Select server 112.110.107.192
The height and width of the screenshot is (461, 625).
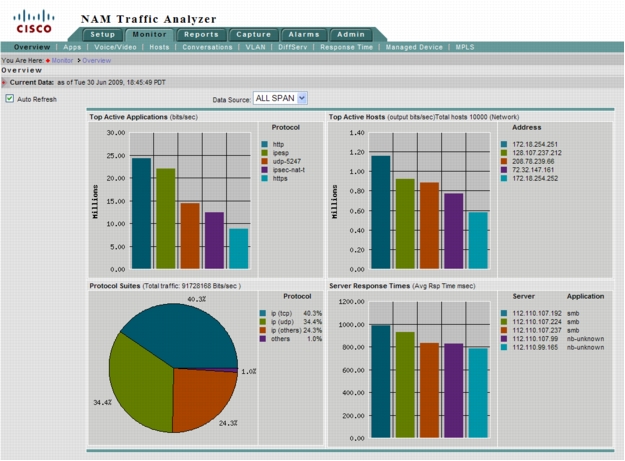537,314
